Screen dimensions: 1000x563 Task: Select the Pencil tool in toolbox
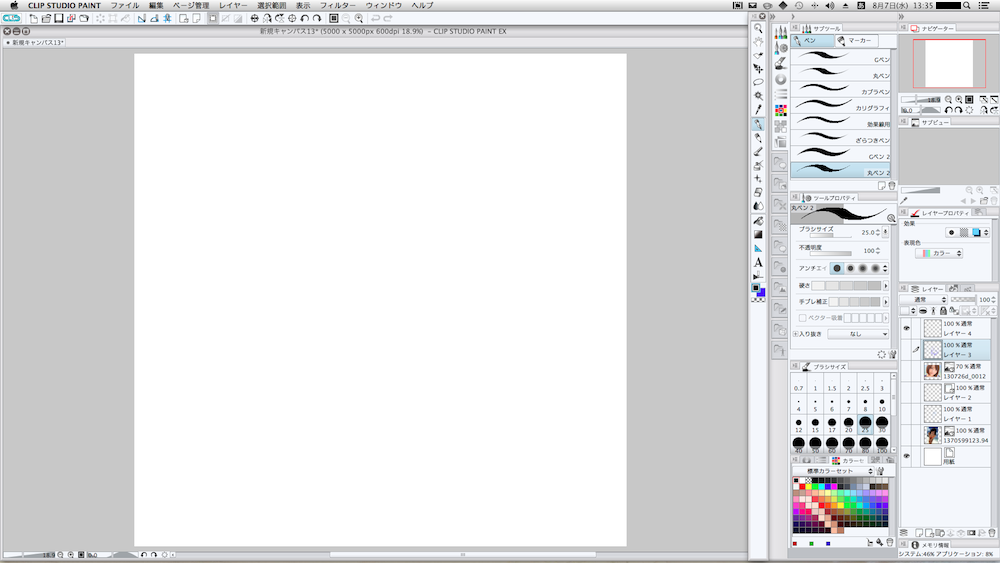click(x=758, y=138)
